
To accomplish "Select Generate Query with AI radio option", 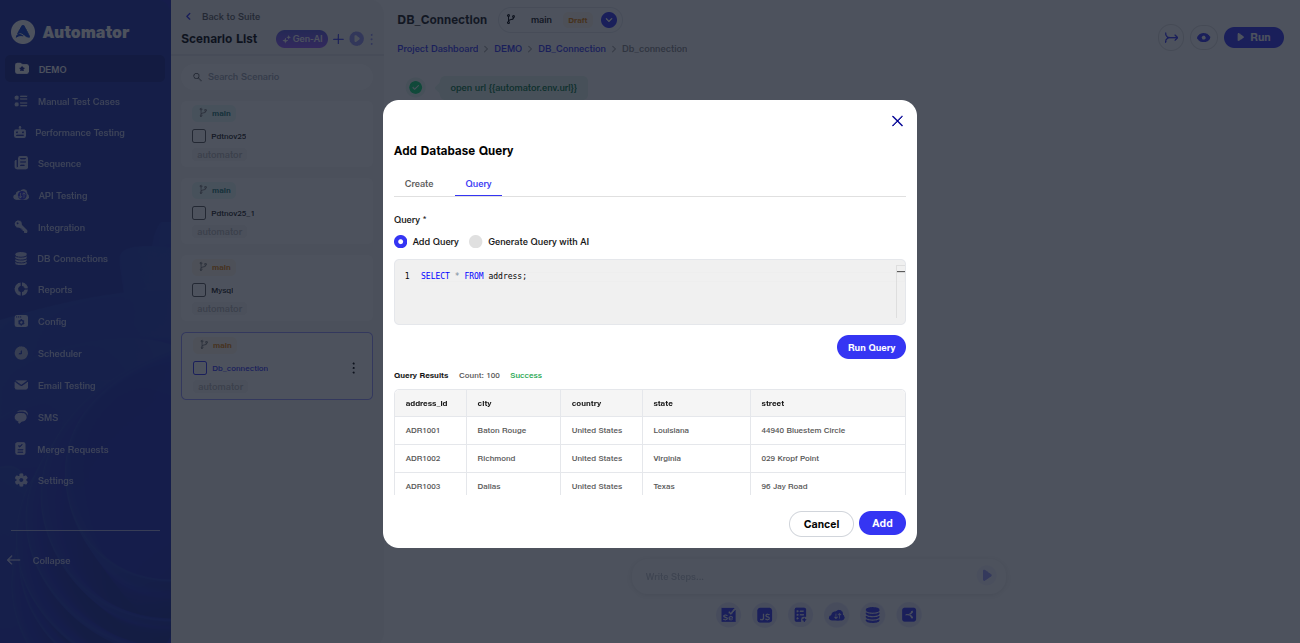I will [476, 242].
